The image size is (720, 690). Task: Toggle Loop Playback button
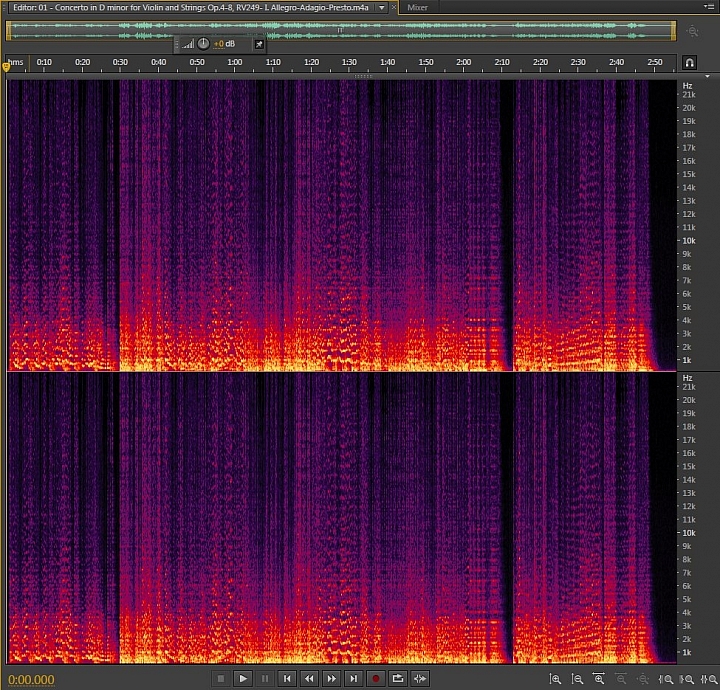[398, 678]
